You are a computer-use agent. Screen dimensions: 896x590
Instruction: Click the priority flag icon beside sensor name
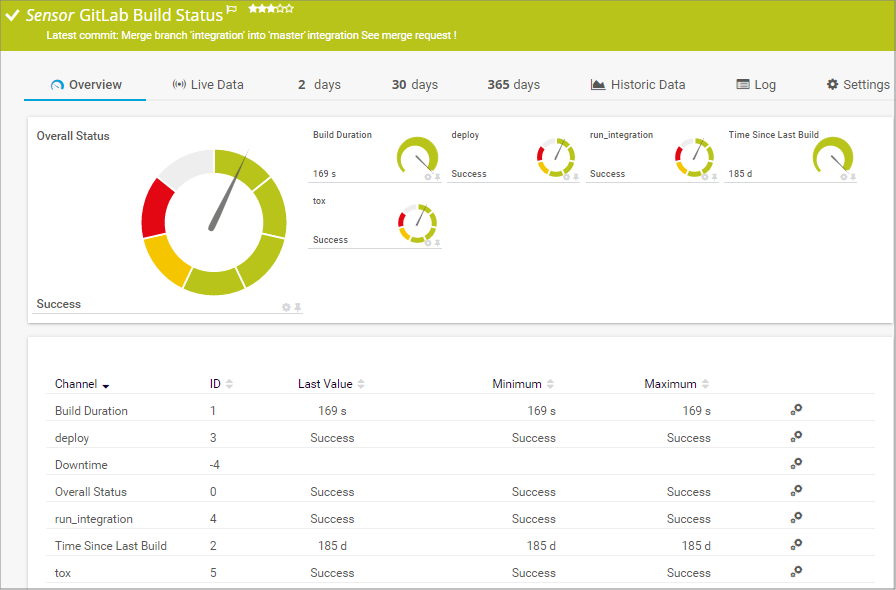click(x=232, y=10)
